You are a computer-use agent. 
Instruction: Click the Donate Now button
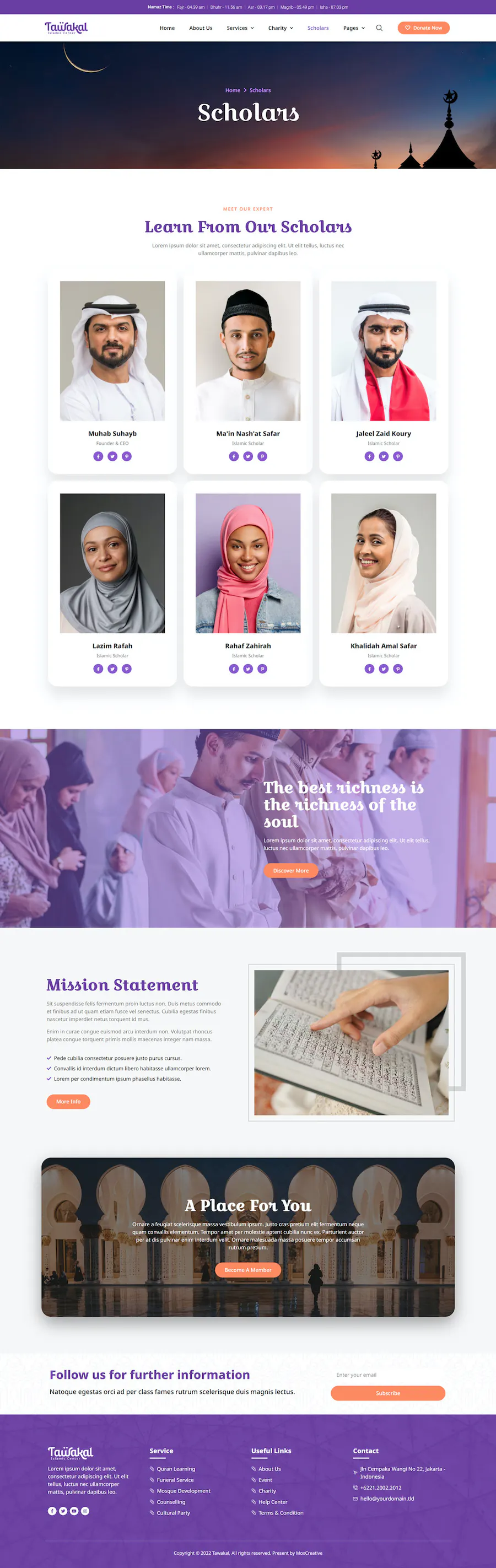coord(424,28)
